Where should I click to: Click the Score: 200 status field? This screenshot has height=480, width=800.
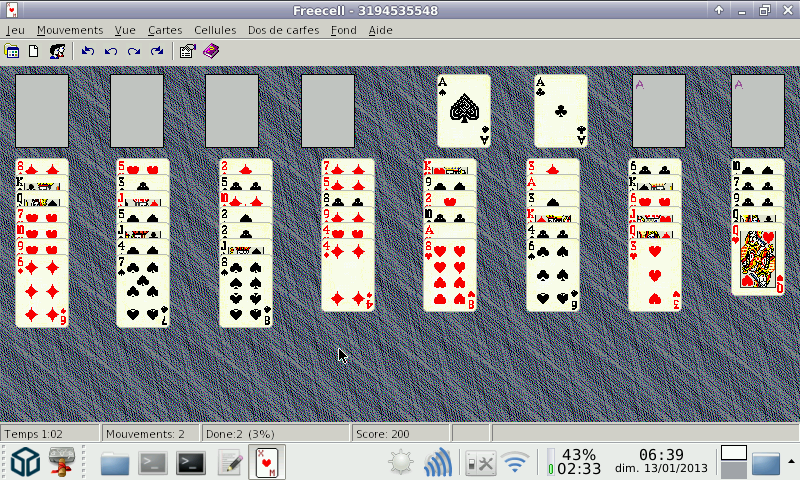(401, 434)
